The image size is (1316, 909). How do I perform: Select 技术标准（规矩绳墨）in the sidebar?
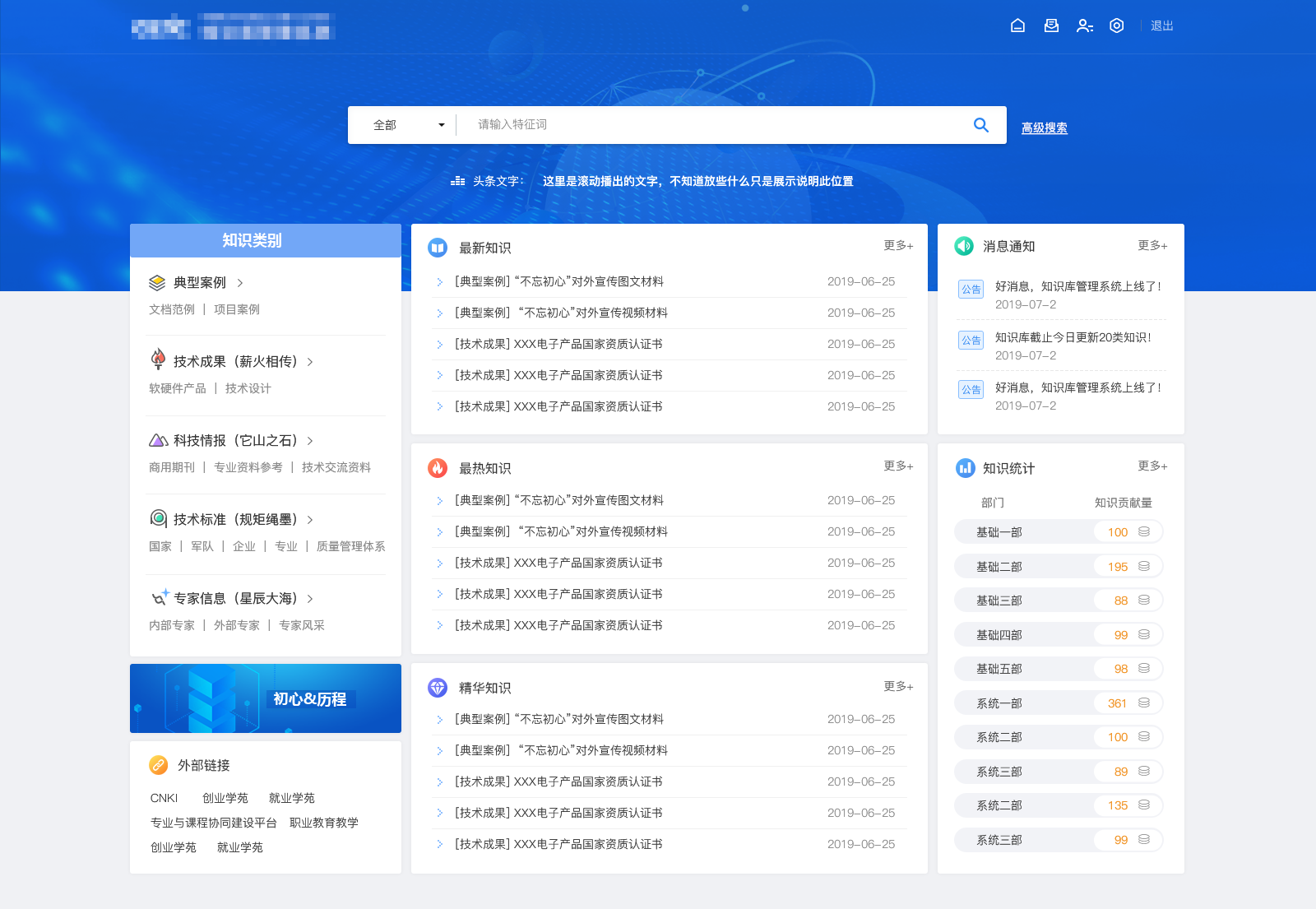point(234,519)
